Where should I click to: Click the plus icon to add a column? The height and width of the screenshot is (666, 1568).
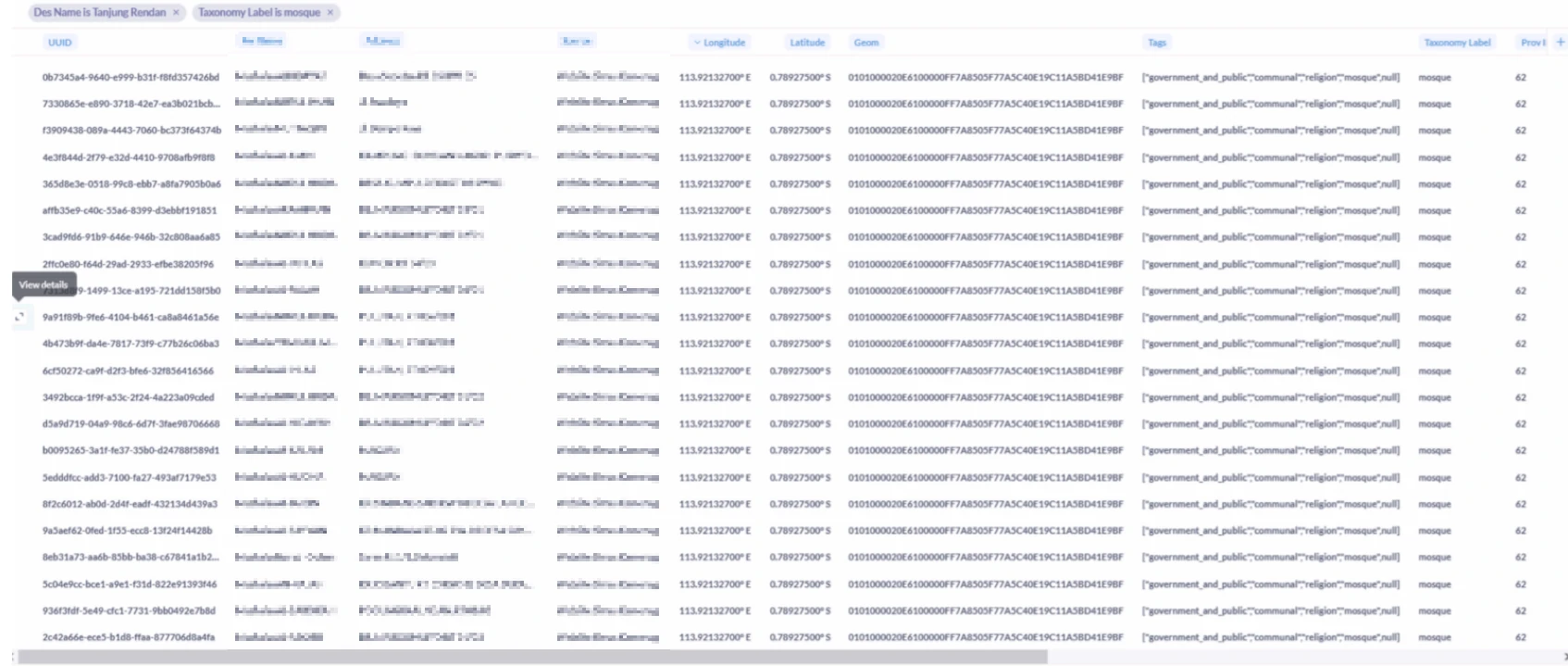tap(1560, 42)
